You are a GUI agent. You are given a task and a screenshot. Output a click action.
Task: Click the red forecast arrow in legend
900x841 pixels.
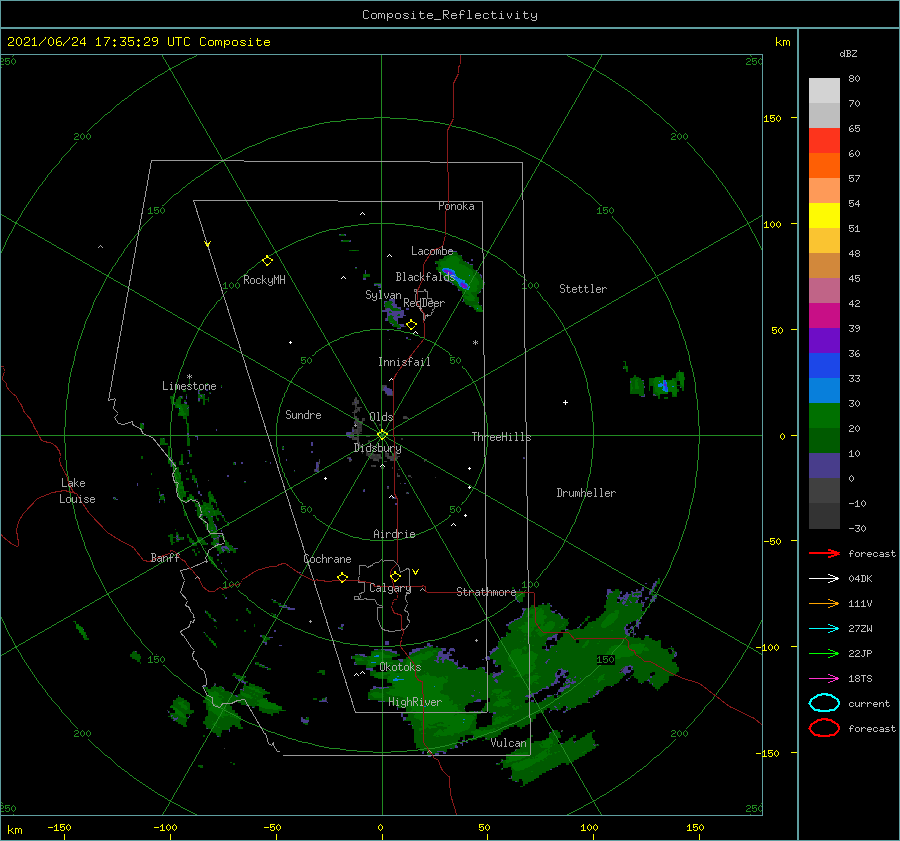(824, 553)
